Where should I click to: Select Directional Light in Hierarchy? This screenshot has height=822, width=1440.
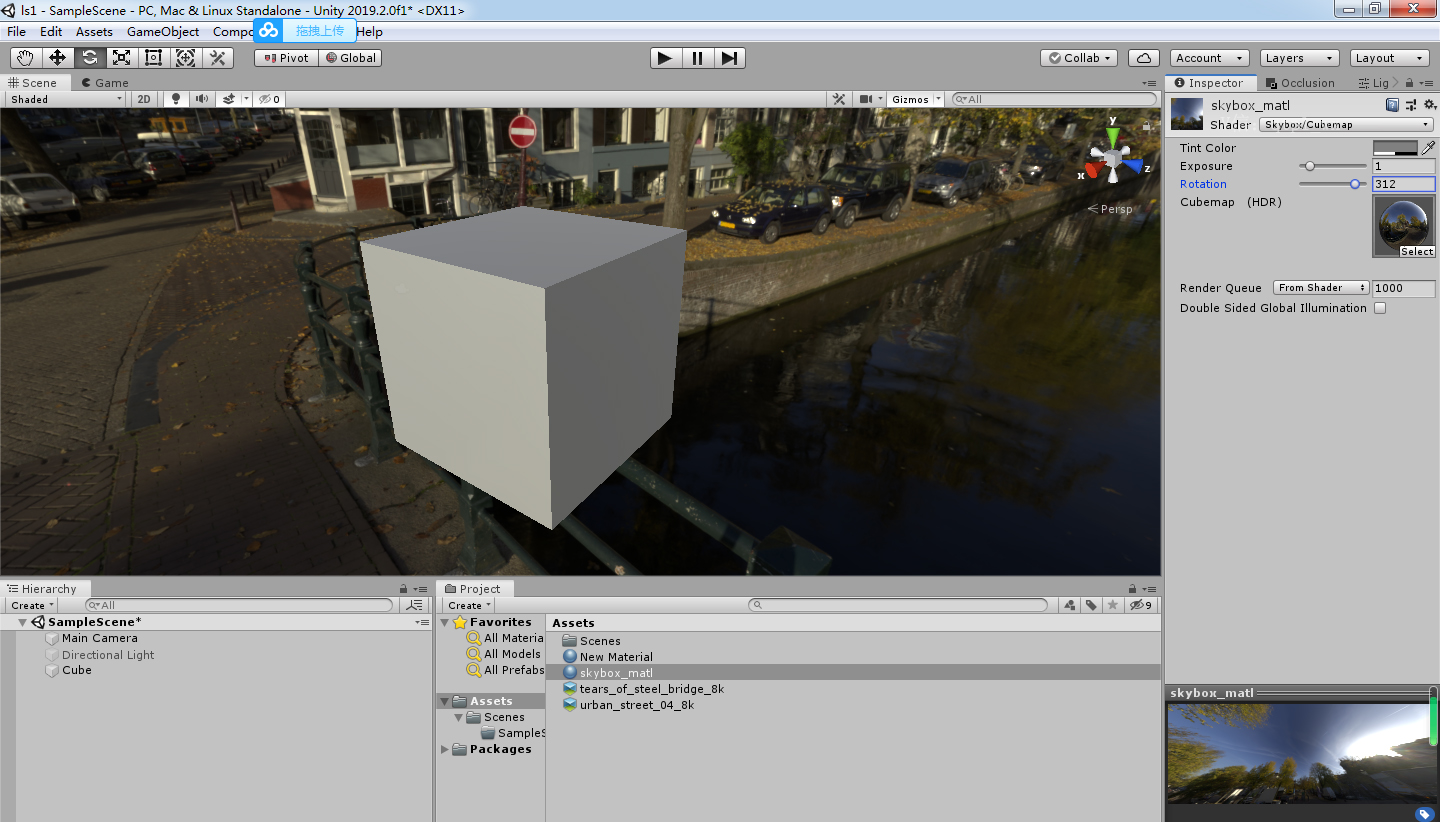coord(108,655)
